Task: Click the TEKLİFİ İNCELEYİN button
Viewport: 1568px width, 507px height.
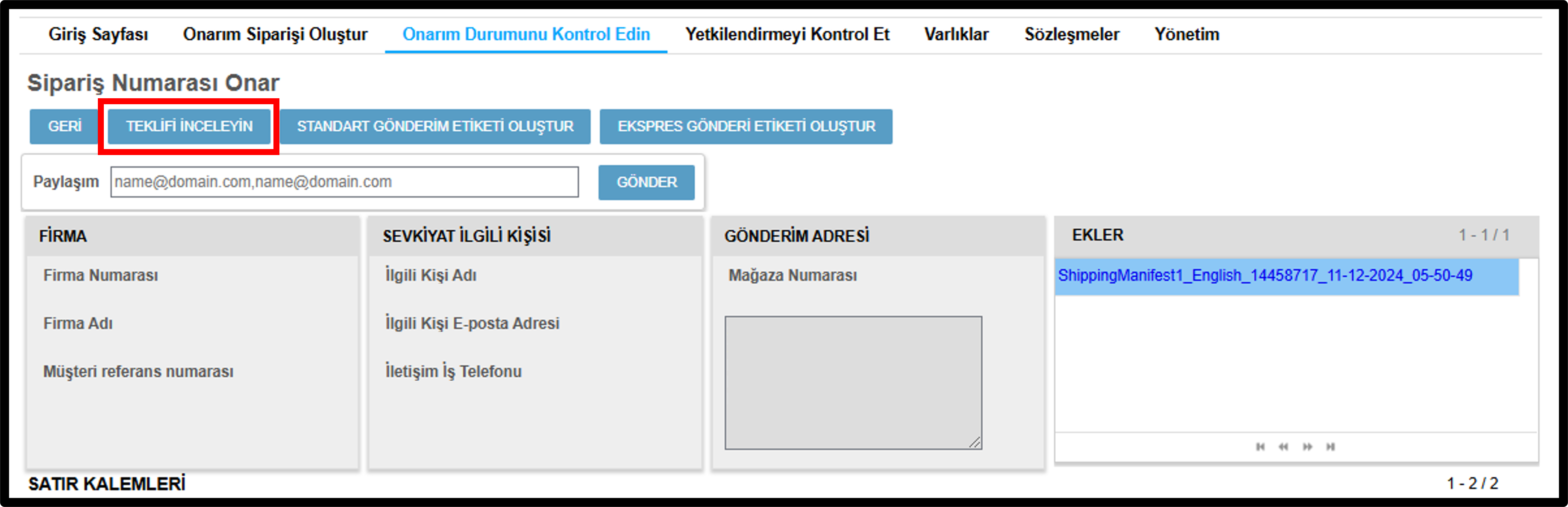Action: coord(189,126)
